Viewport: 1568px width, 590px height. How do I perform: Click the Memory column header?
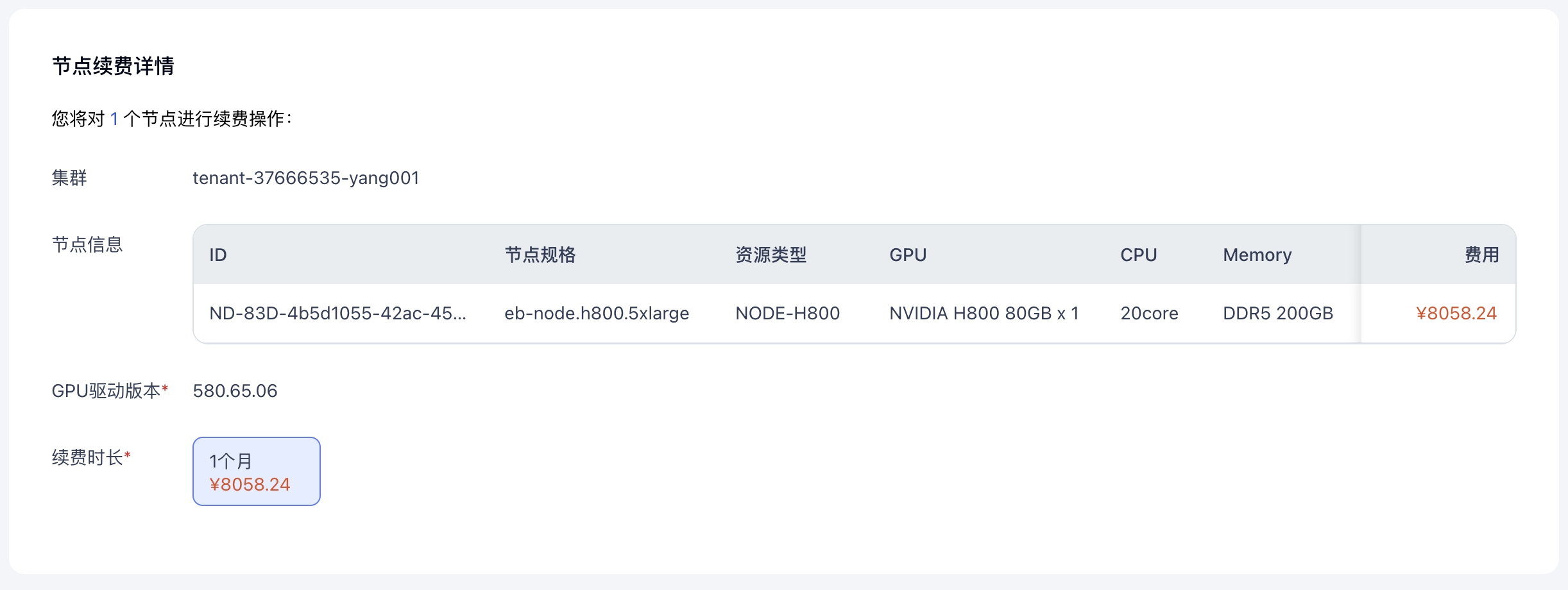coord(1257,255)
